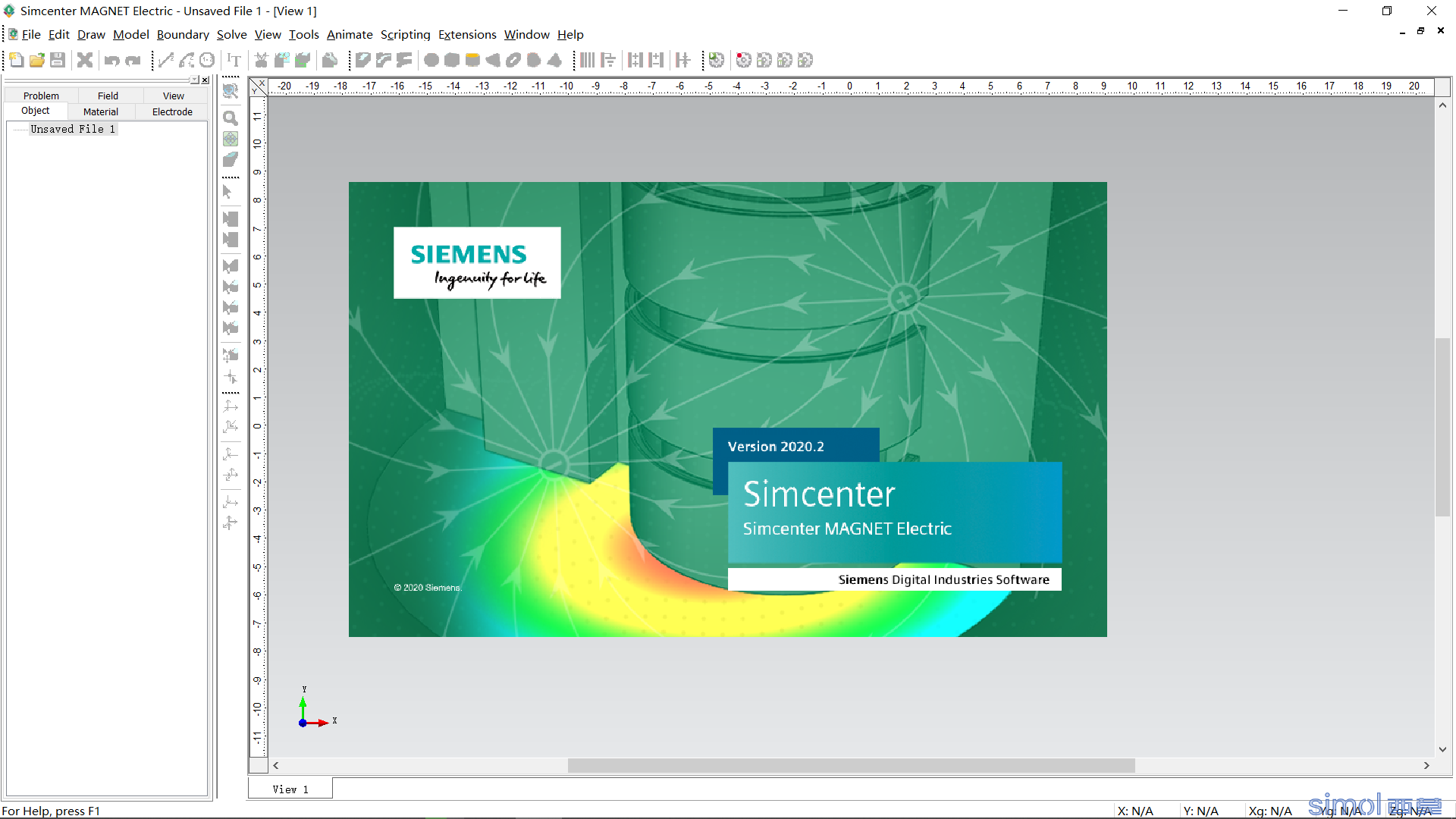Click the scroll up arrow
This screenshot has width=1456, height=819.
(1442, 105)
